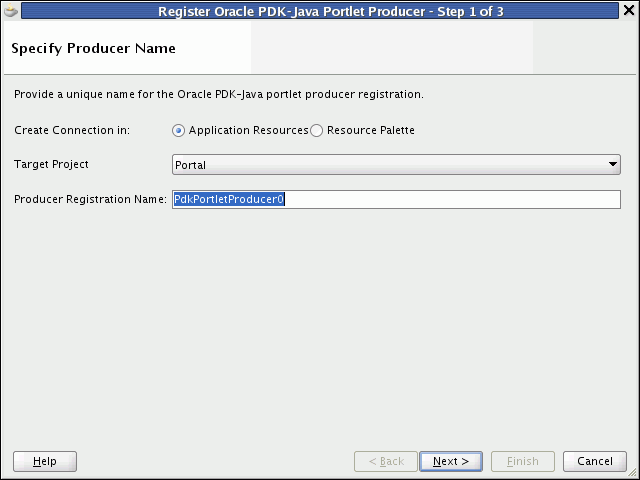Open the Target Project dropdown arrow
Viewport: 640px width, 480px height.
pos(612,164)
